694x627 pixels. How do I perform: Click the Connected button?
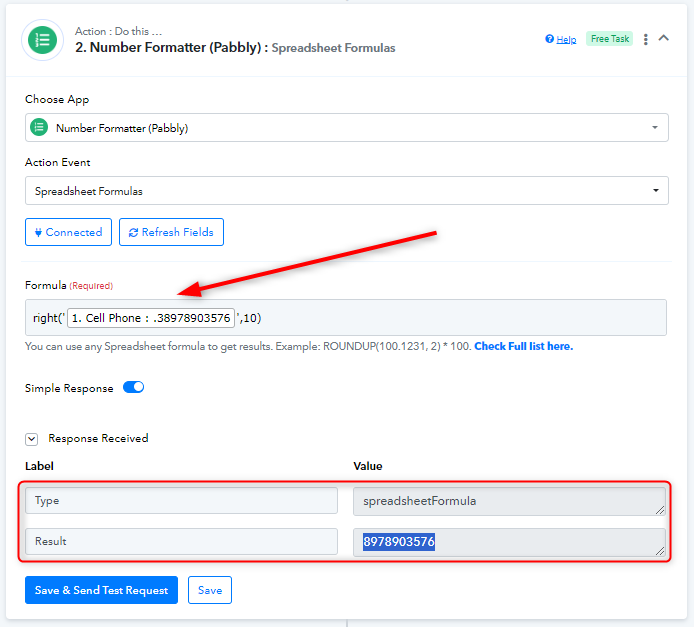[68, 232]
